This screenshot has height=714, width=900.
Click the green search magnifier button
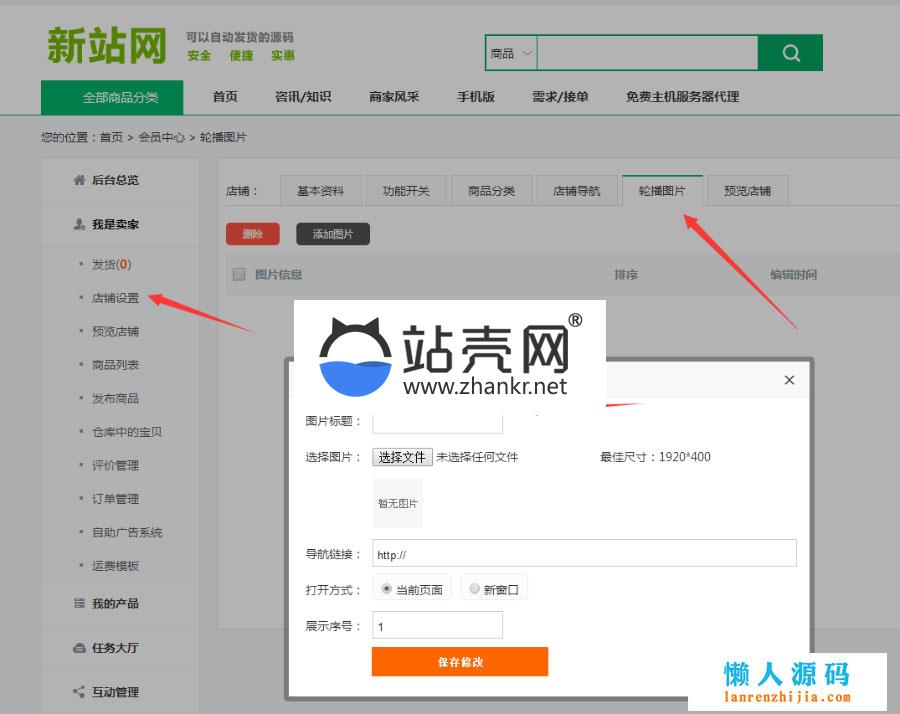(x=790, y=54)
